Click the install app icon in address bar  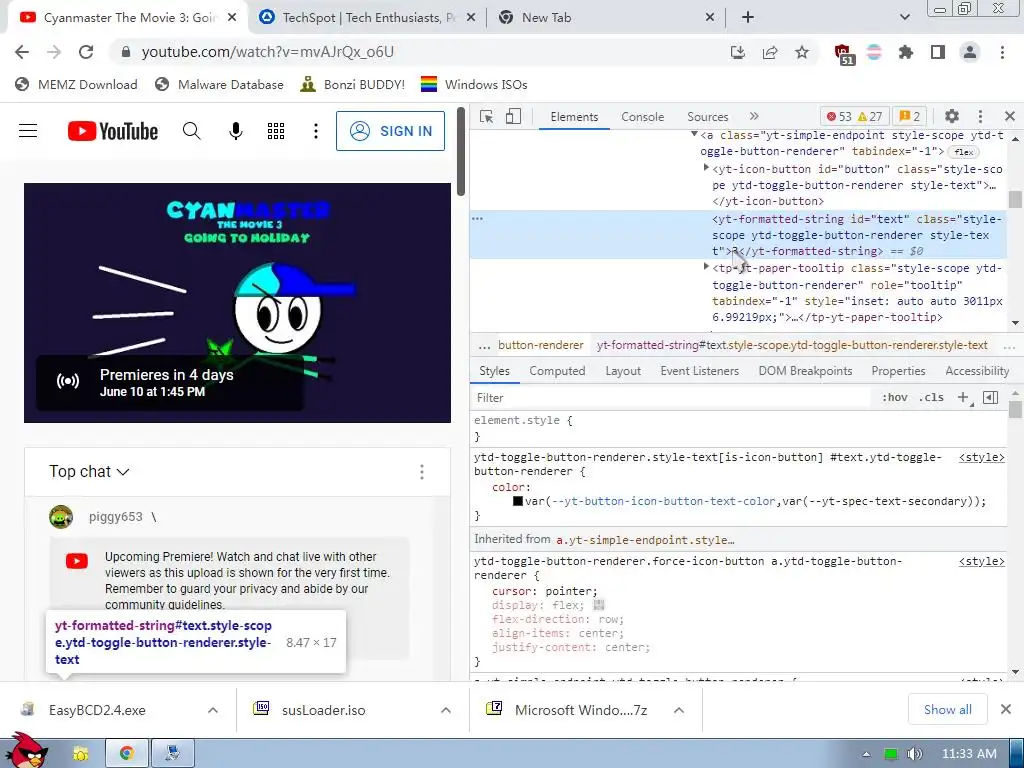[738, 52]
